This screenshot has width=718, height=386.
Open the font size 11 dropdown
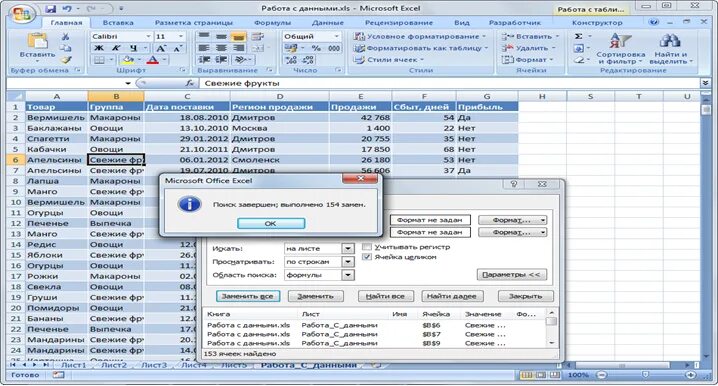181,36
